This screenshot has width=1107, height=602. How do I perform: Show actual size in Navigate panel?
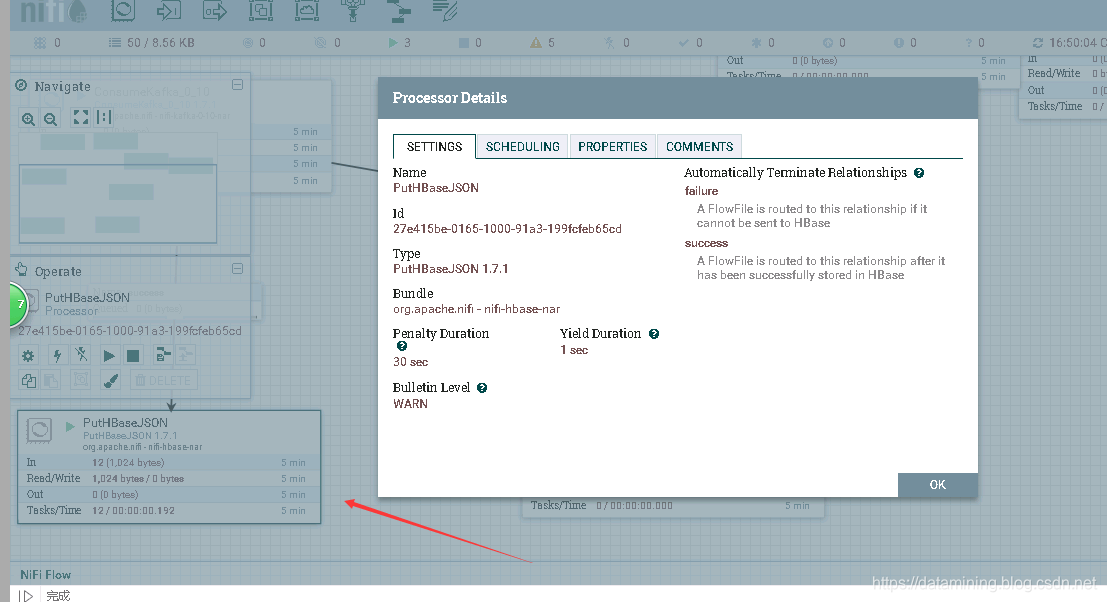click(x=104, y=117)
